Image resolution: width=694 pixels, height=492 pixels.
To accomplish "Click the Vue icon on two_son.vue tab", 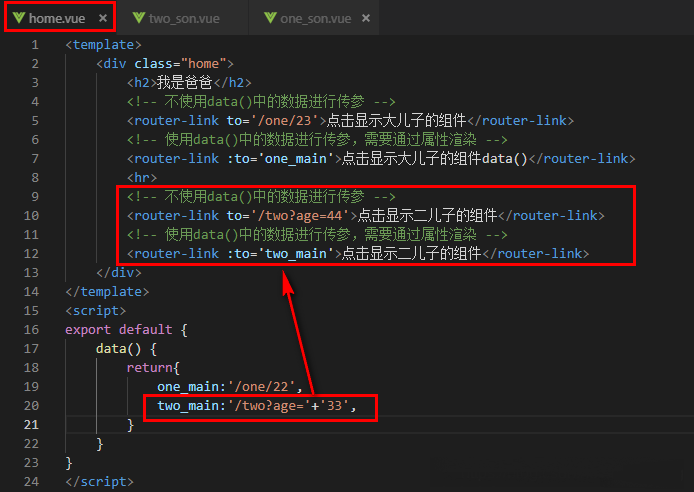I will pyautogui.click(x=139, y=18).
